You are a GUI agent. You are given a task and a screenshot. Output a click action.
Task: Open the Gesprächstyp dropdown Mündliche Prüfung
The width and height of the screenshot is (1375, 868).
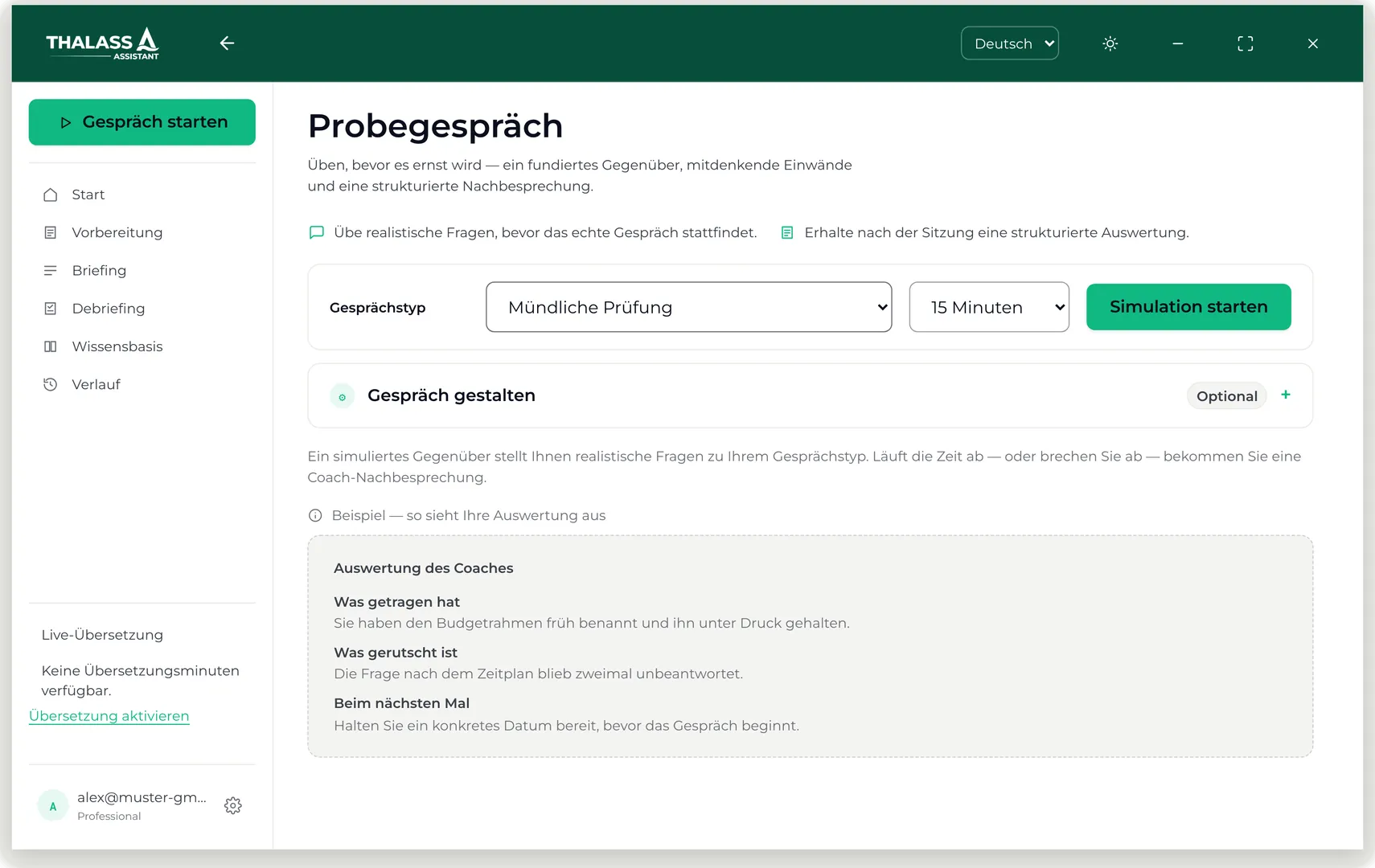(689, 307)
